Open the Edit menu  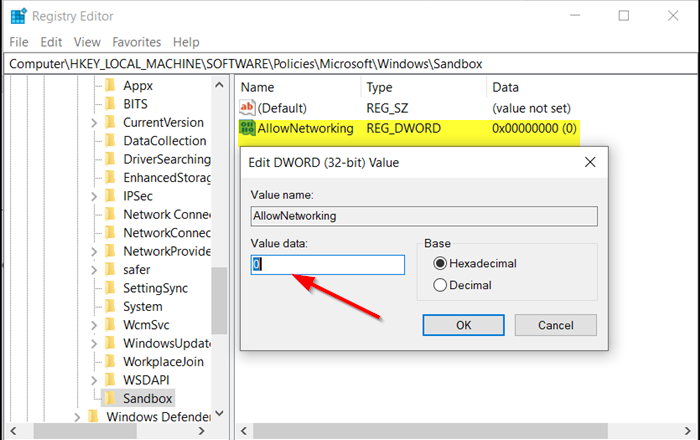tap(51, 42)
